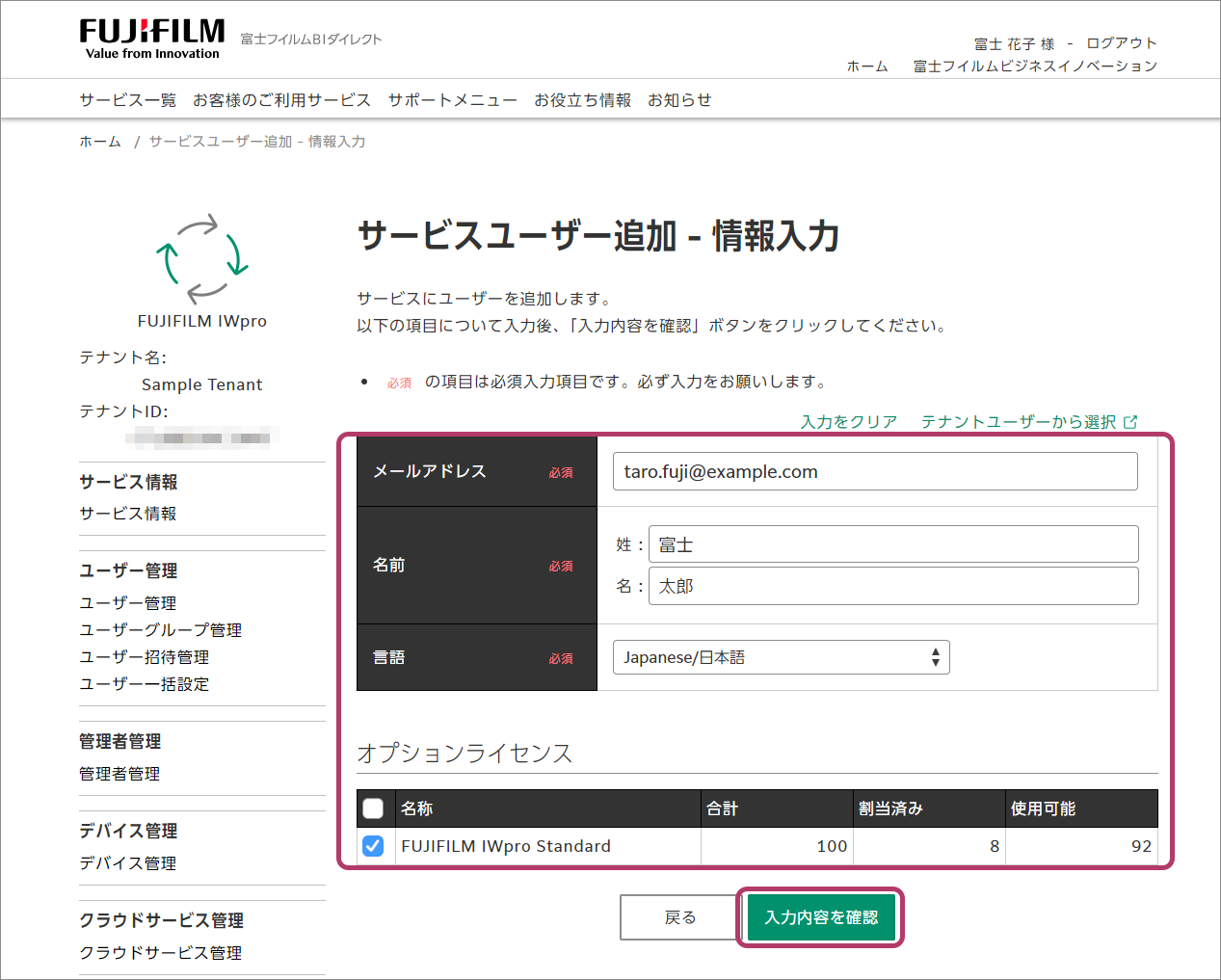The width and height of the screenshot is (1221, 980).
Task: Click ホーム link in the top-right header
Action: click(867, 66)
